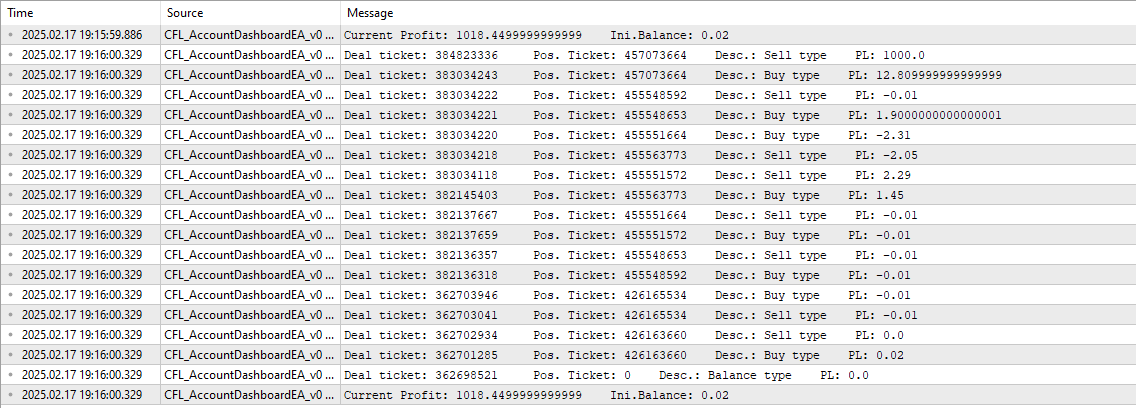Select the Balance type log row
This screenshot has width=1136, height=408.
(x=568, y=375)
